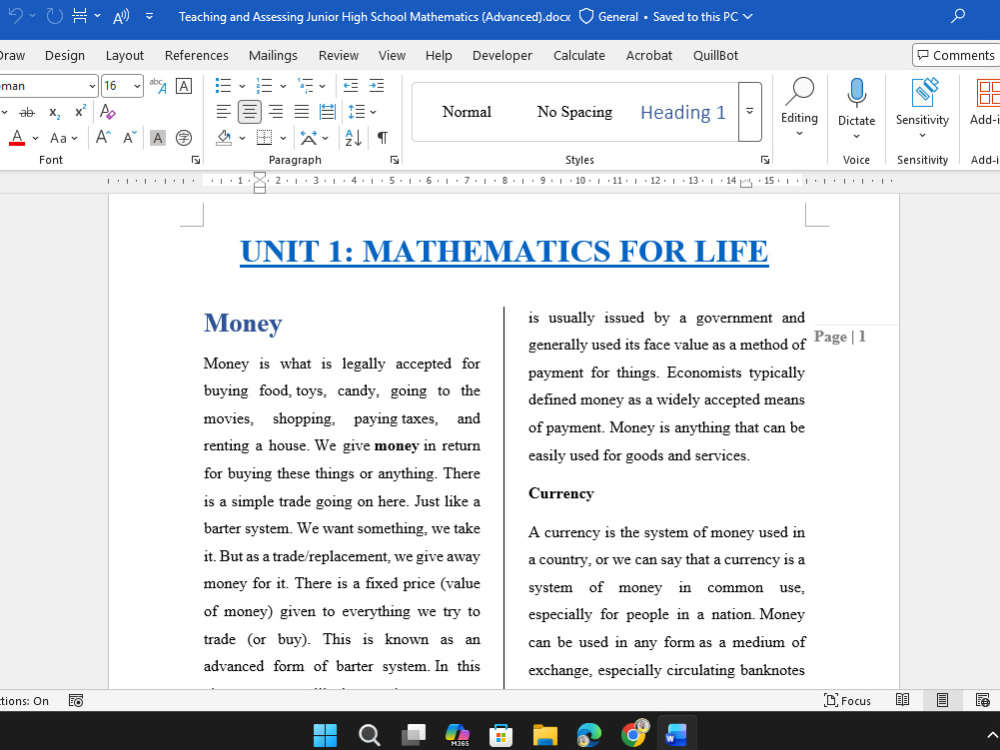This screenshot has height=750, width=1000.
Task: Click the Borders icon
Action: point(264,138)
